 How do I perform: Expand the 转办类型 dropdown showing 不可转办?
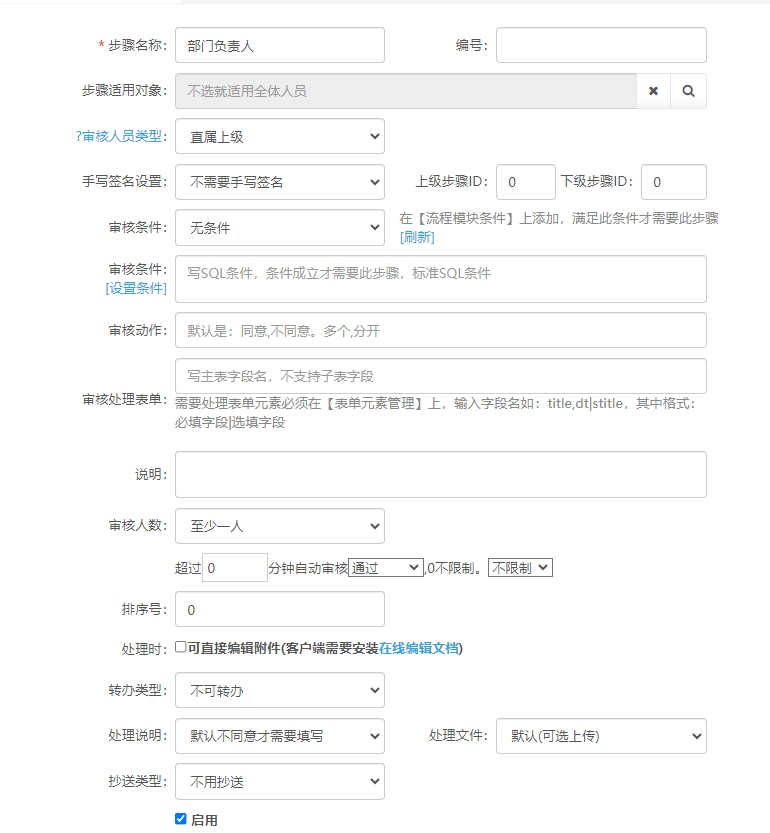280,690
